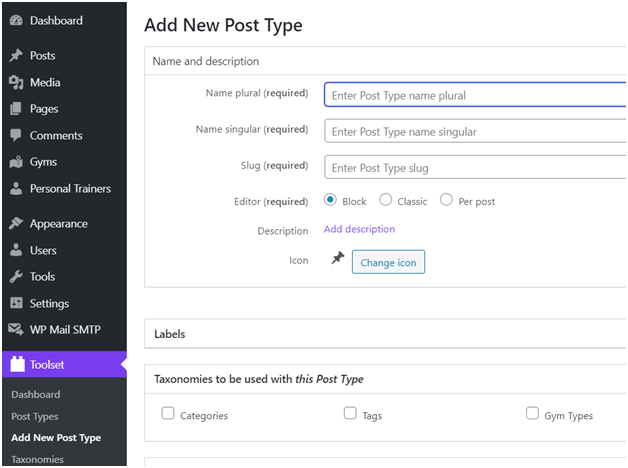
Task: Select the Block editor radio button
Action: coord(330,199)
